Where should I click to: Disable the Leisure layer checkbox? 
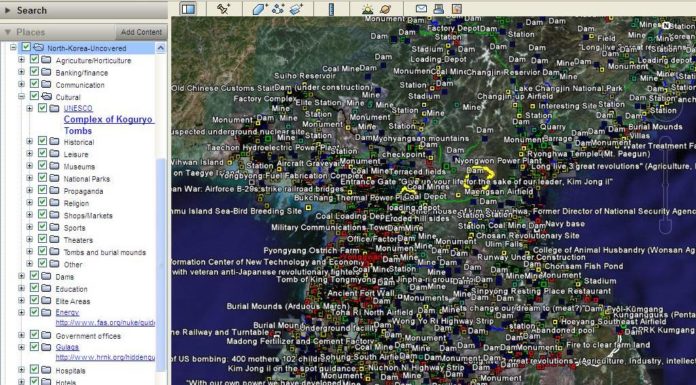(x=42, y=154)
